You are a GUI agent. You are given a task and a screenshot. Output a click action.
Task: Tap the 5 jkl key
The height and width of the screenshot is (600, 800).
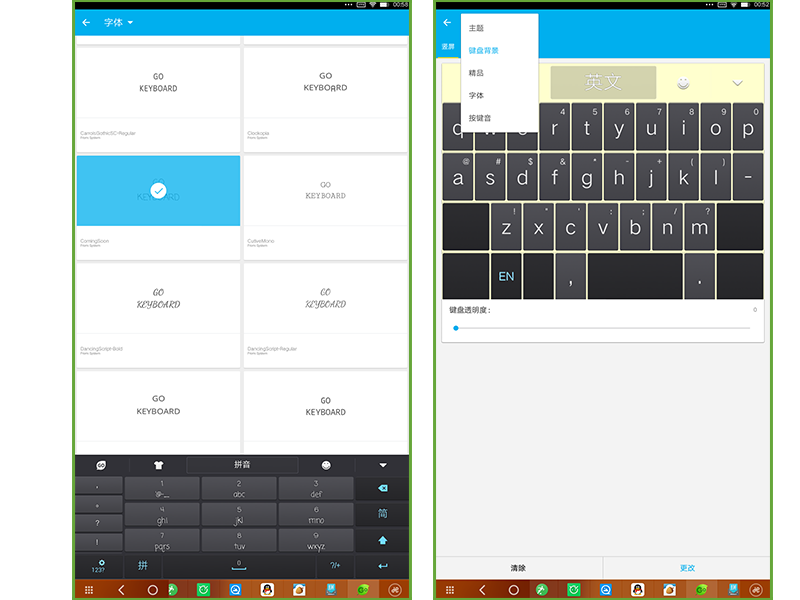(239, 514)
